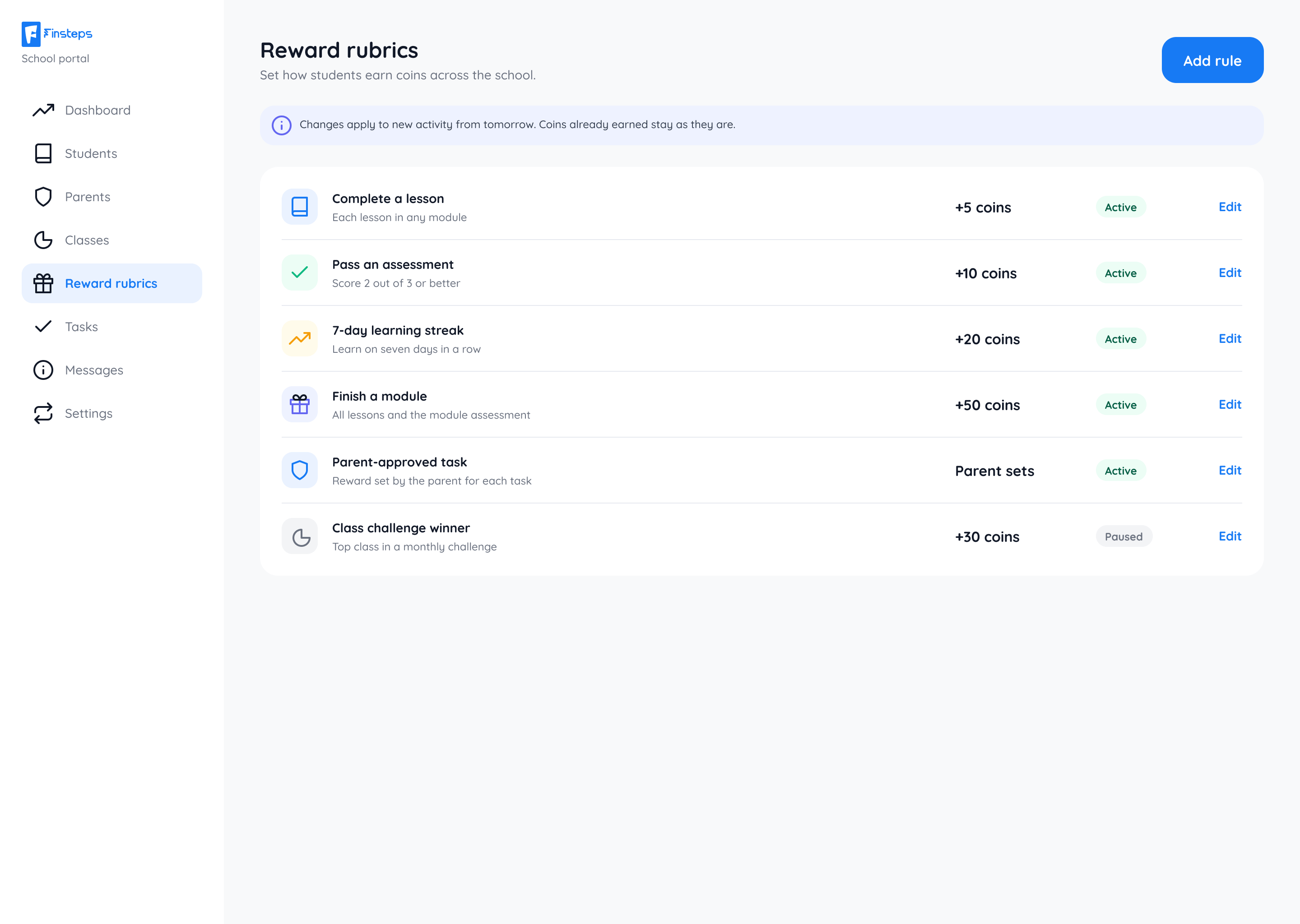1300x924 pixels.
Task: Click the Finsteps logo icon
Action: click(31, 34)
